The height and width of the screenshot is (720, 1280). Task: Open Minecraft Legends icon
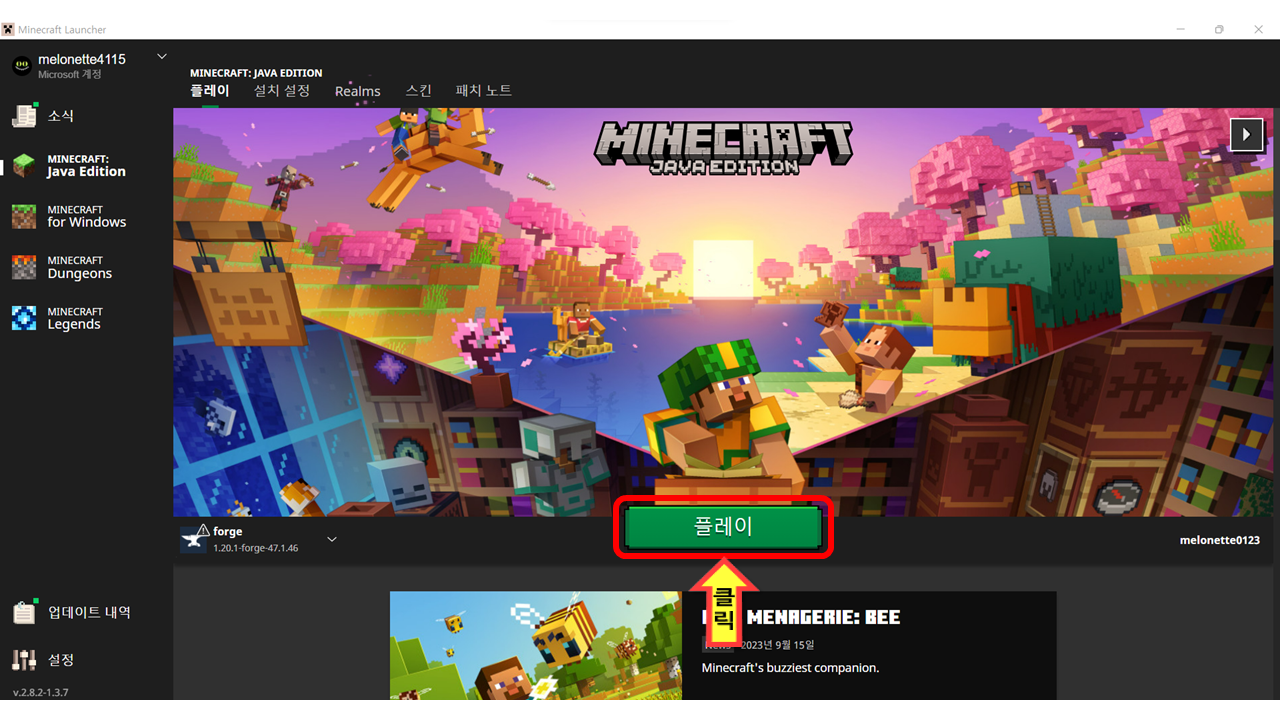24,318
